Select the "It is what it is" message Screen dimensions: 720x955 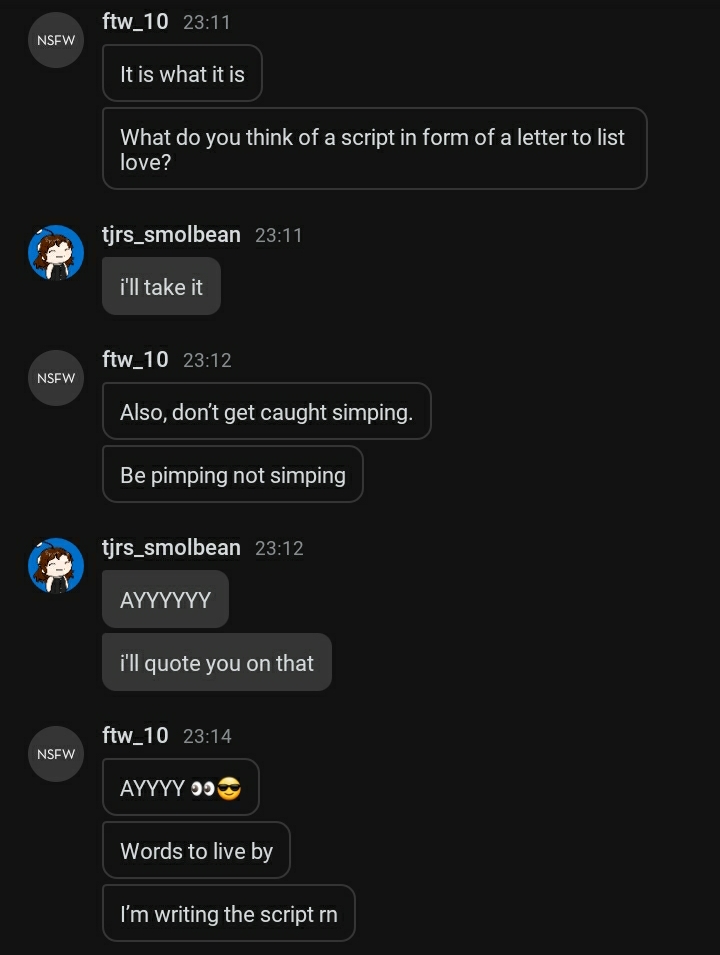182,73
